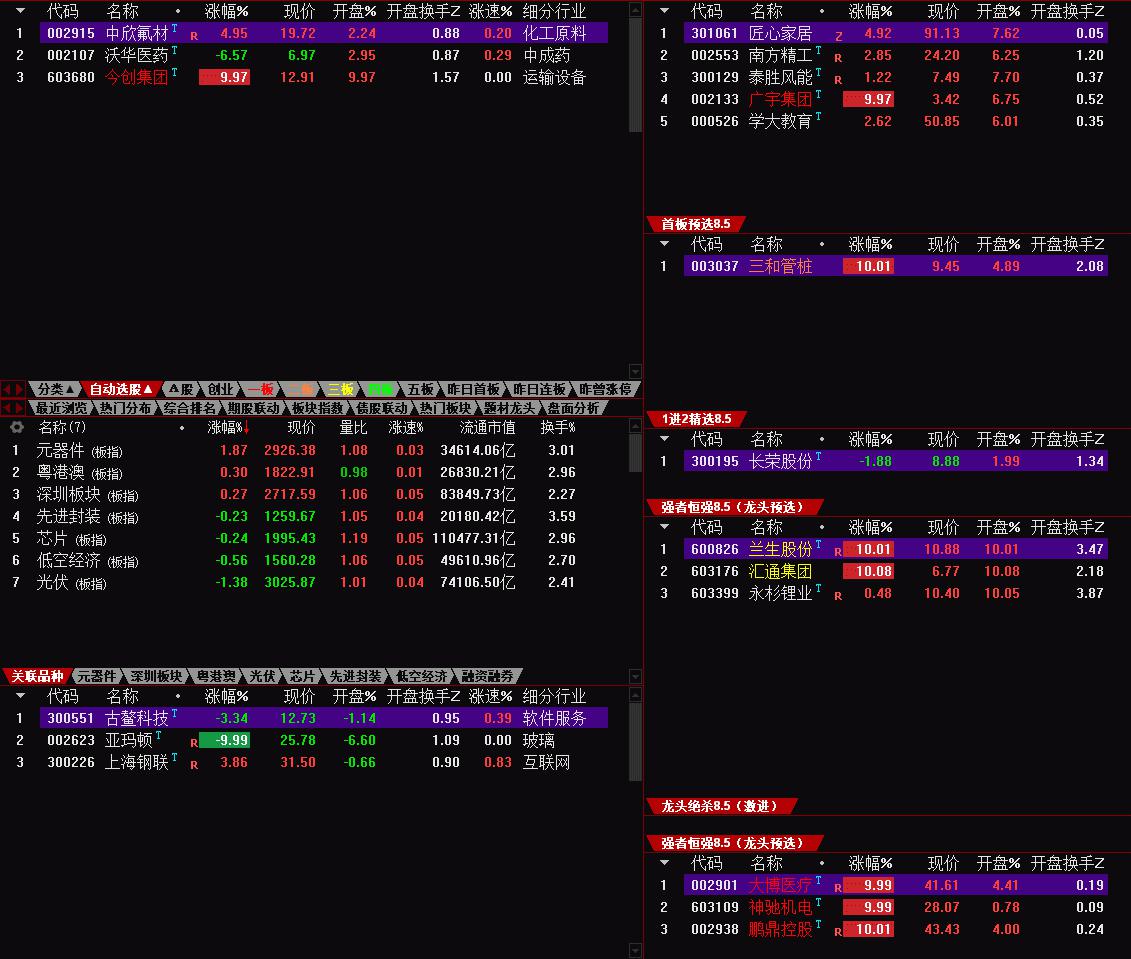Expand the triangle menu above the 大博医疗 row
1131x959 pixels.
point(664,862)
